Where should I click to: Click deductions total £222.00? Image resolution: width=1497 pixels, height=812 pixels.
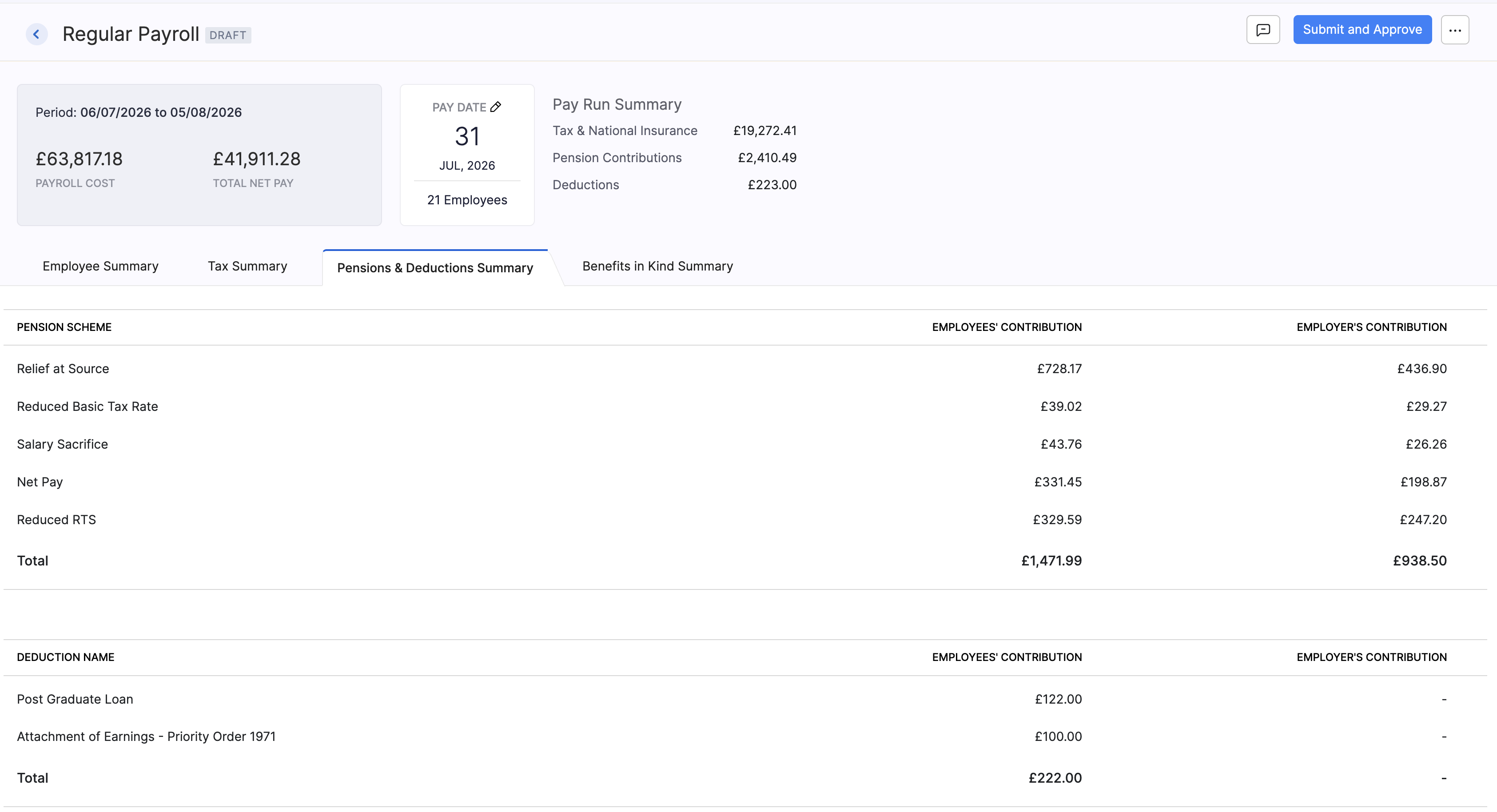pyautogui.click(x=1055, y=778)
